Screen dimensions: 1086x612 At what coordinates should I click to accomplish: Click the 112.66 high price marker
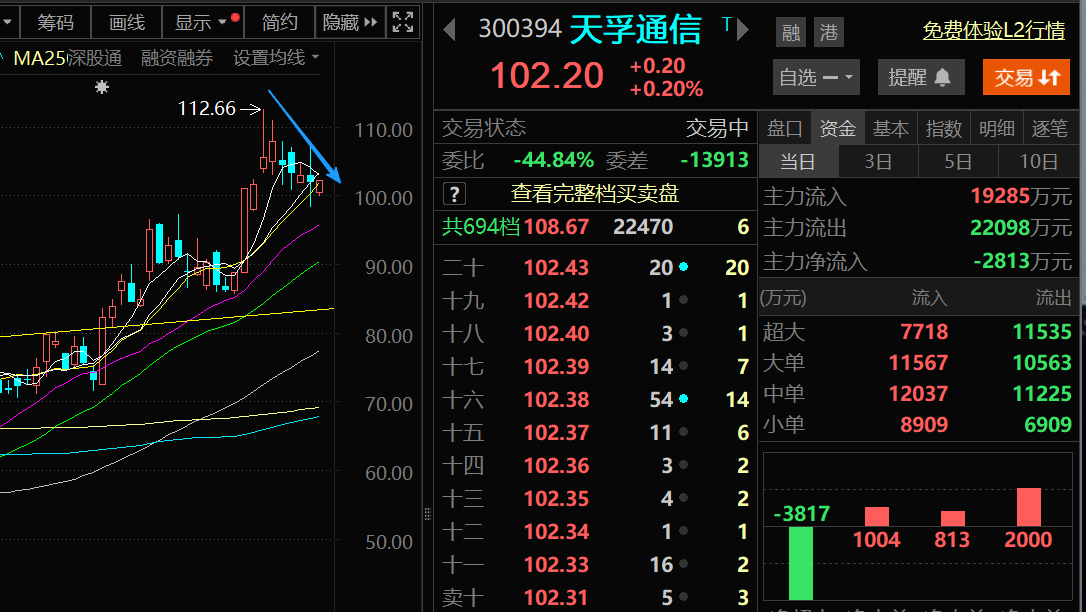[x=206, y=109]
